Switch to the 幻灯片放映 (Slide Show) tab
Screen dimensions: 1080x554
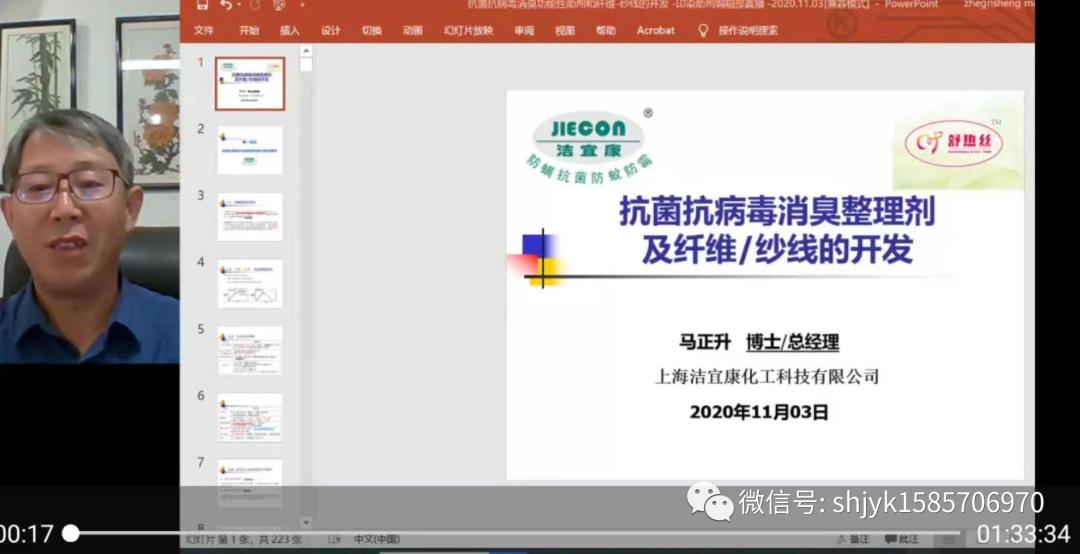click(x=468, y=30)
